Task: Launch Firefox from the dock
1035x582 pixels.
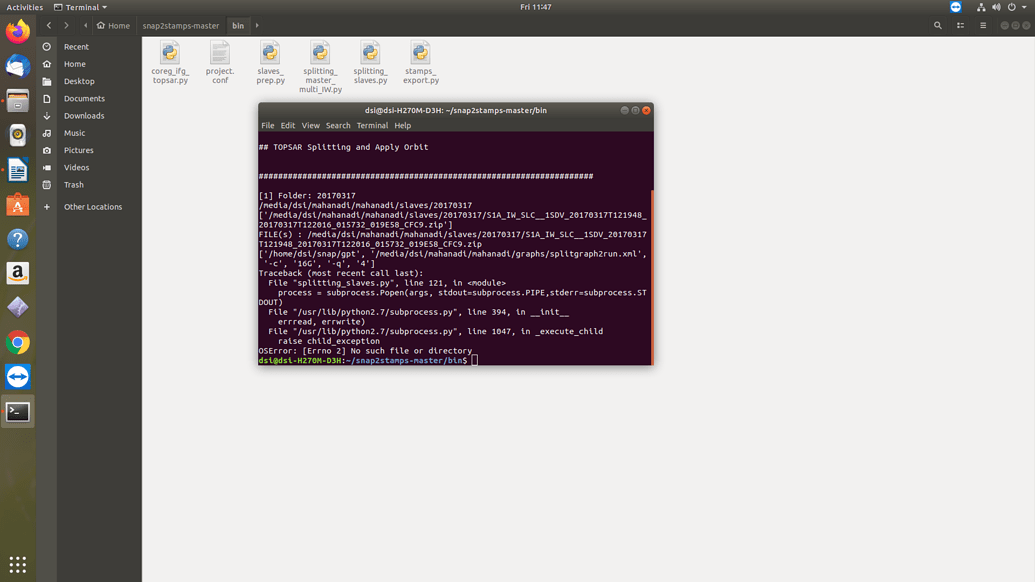Action: coord(17,31)
